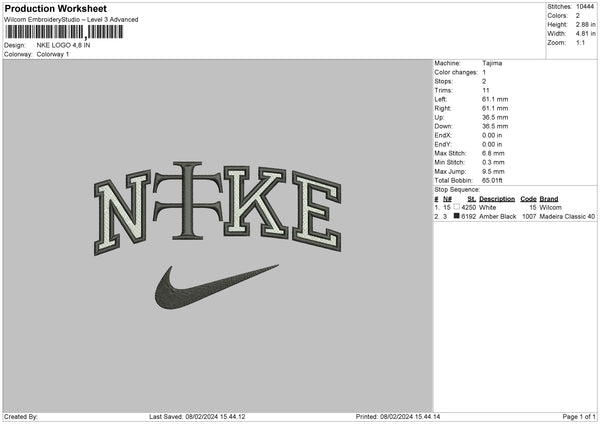
Task: Click the Colors value 2
Action: click(x=578, y=16)
